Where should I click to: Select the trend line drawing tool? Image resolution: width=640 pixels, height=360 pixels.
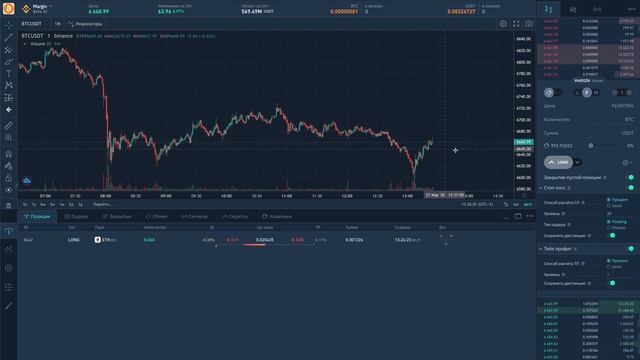9,38
